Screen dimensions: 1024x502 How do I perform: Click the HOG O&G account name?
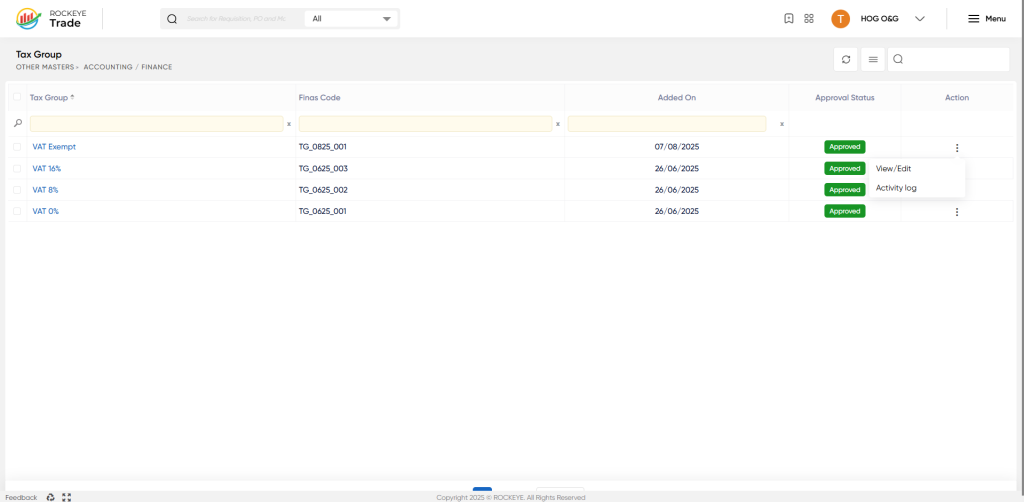[880, 18]
